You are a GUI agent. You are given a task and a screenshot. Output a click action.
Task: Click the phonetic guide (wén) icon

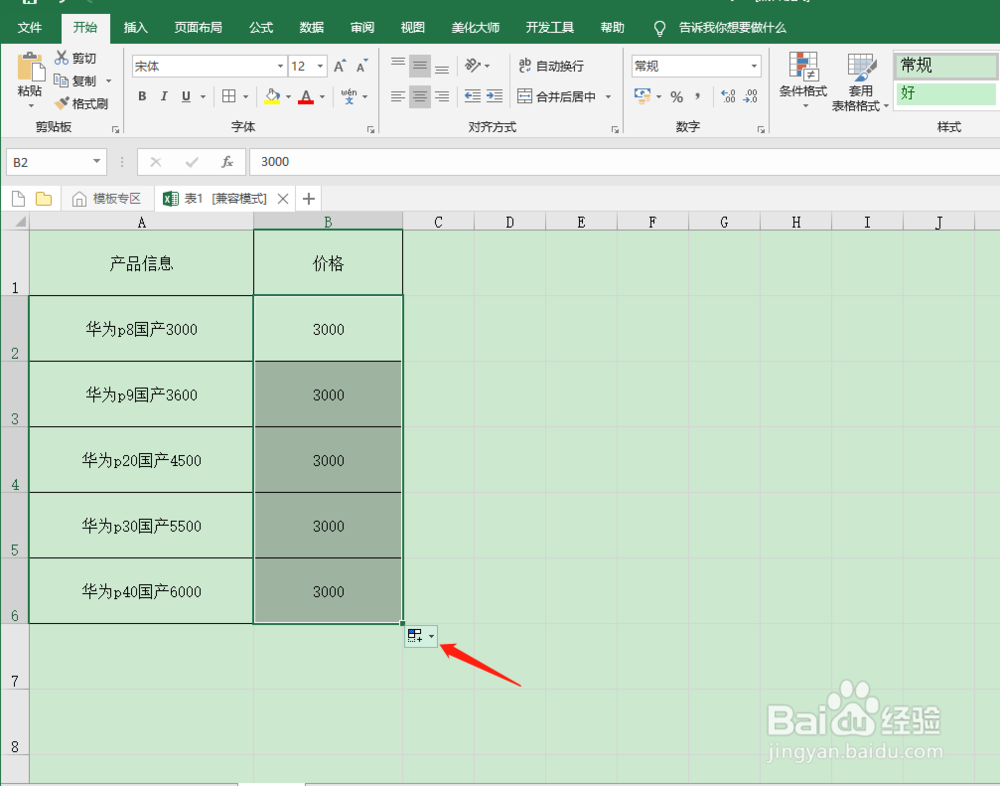click(349, 96)
